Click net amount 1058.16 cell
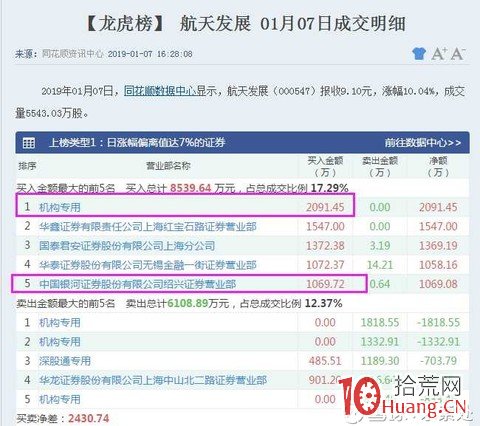This screenshot has width=480, height=426. coord(438,265)
